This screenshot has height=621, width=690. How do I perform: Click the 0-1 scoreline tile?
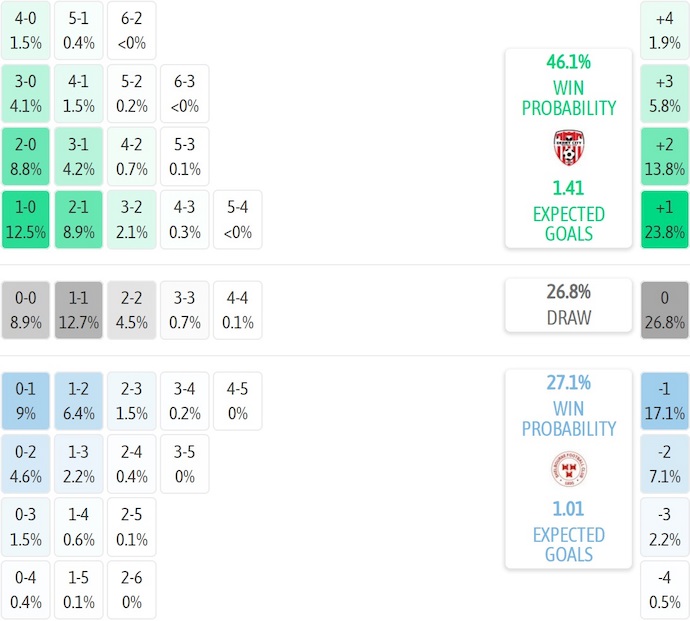[26, 400]
